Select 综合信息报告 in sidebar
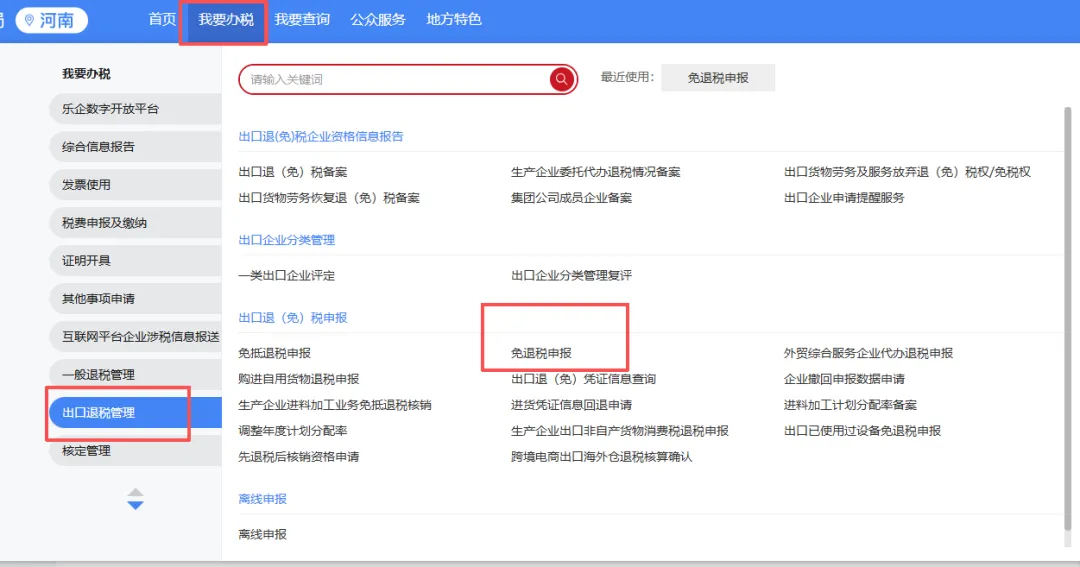Viewport: 1080px width, 567px height. point(136,147)
